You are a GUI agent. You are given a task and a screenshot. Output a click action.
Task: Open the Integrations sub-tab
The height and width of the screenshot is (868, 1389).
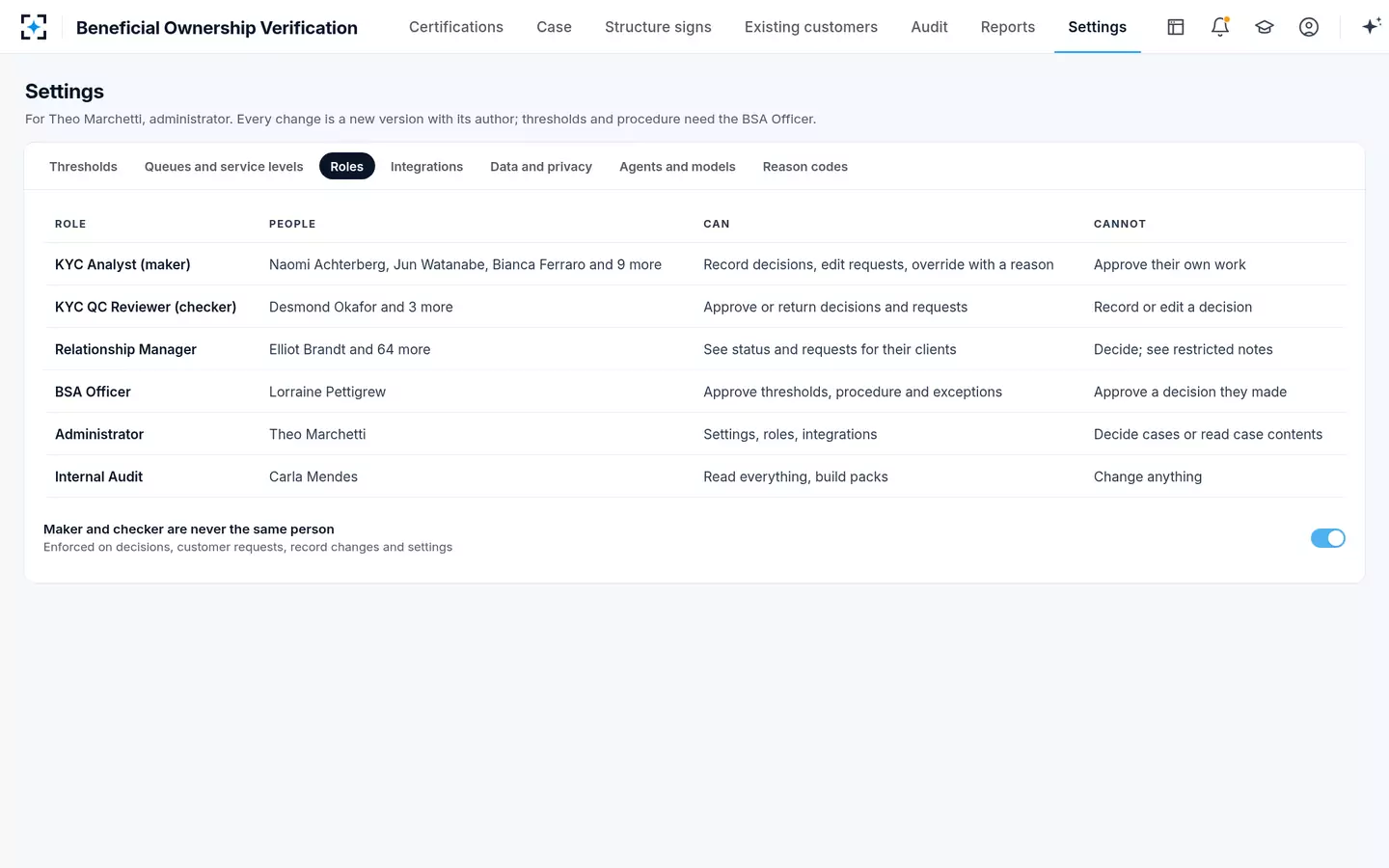click(426, 167)
